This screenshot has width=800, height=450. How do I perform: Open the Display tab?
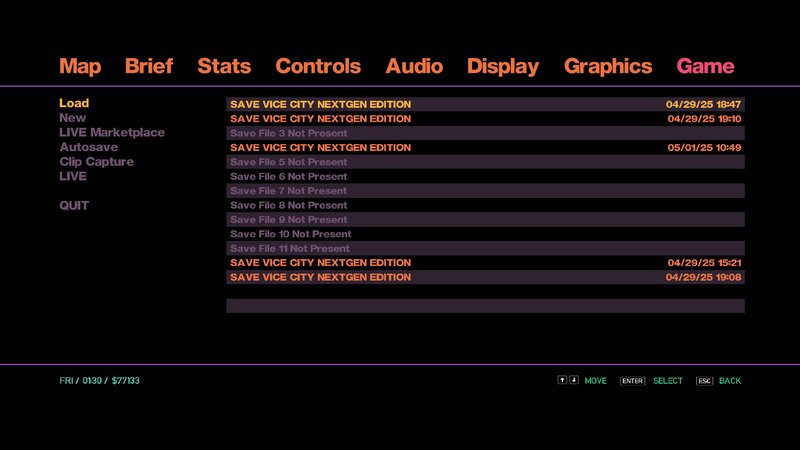[503, 66]
